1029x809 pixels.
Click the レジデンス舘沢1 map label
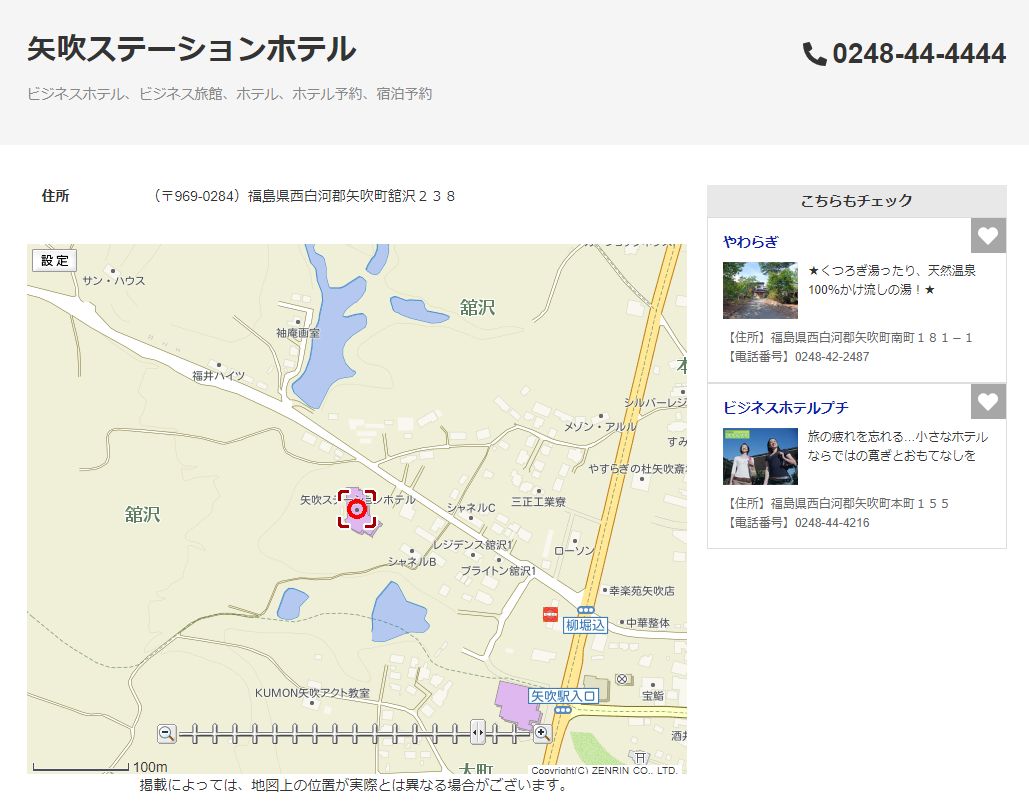coord(472,545)
